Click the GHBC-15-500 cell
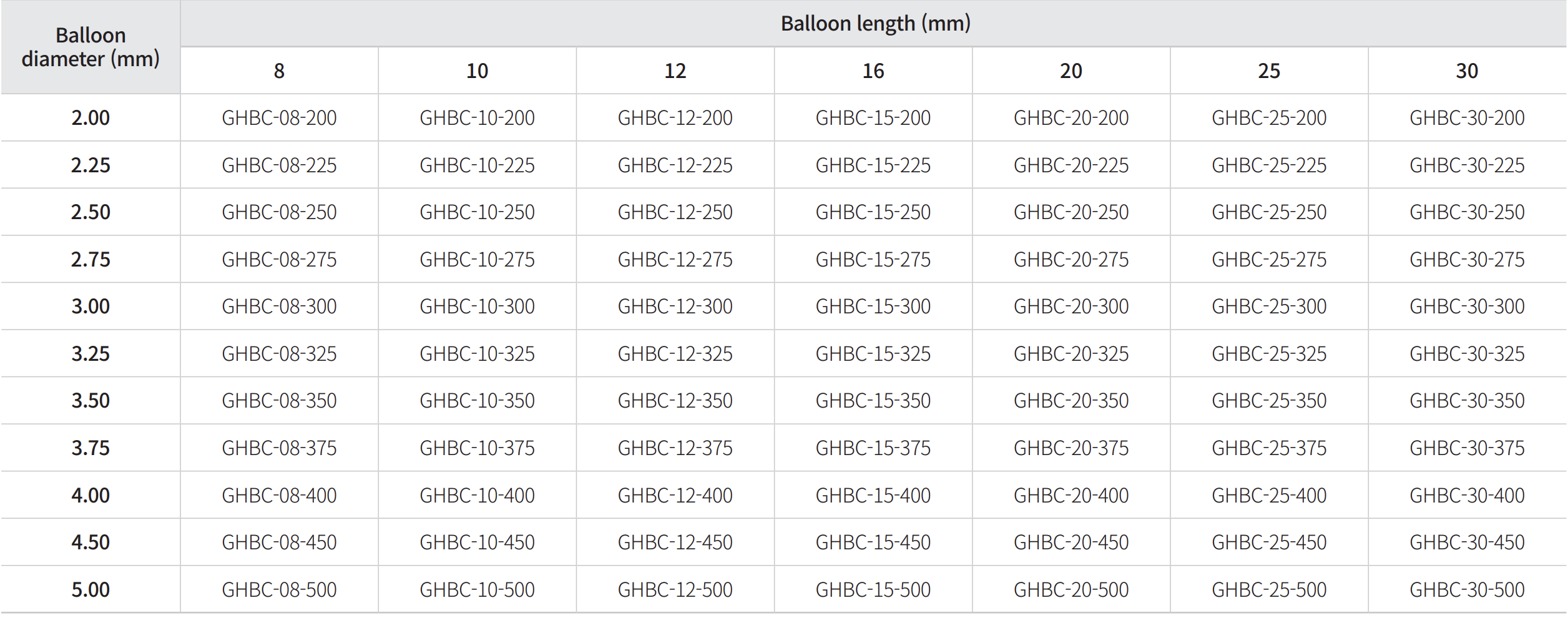The width and height of the screenshot is (1568, 618). pos(873,590)
